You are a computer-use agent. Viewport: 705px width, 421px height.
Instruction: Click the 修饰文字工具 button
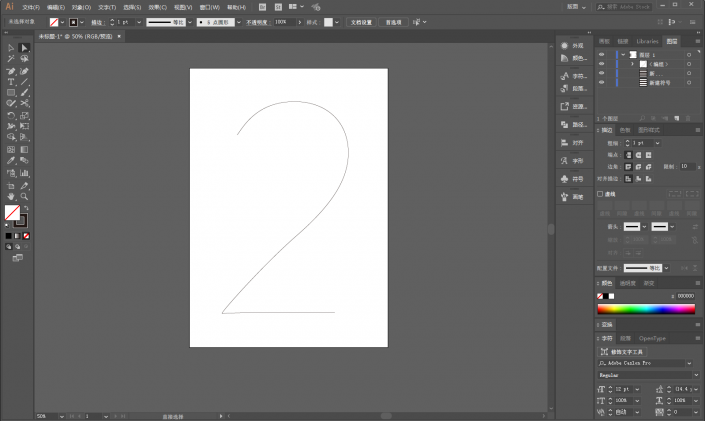coord(622,352)
